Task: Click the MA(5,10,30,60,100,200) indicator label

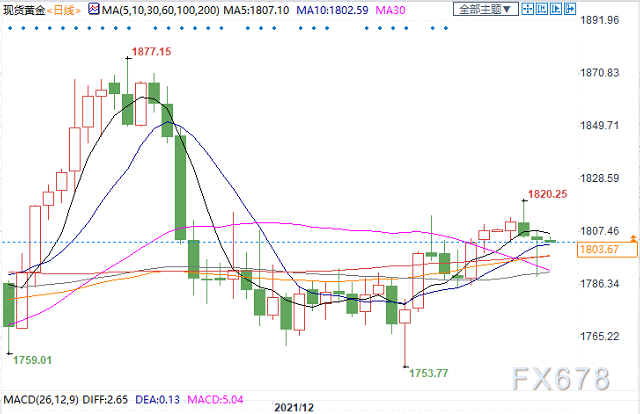Action: 160,10
